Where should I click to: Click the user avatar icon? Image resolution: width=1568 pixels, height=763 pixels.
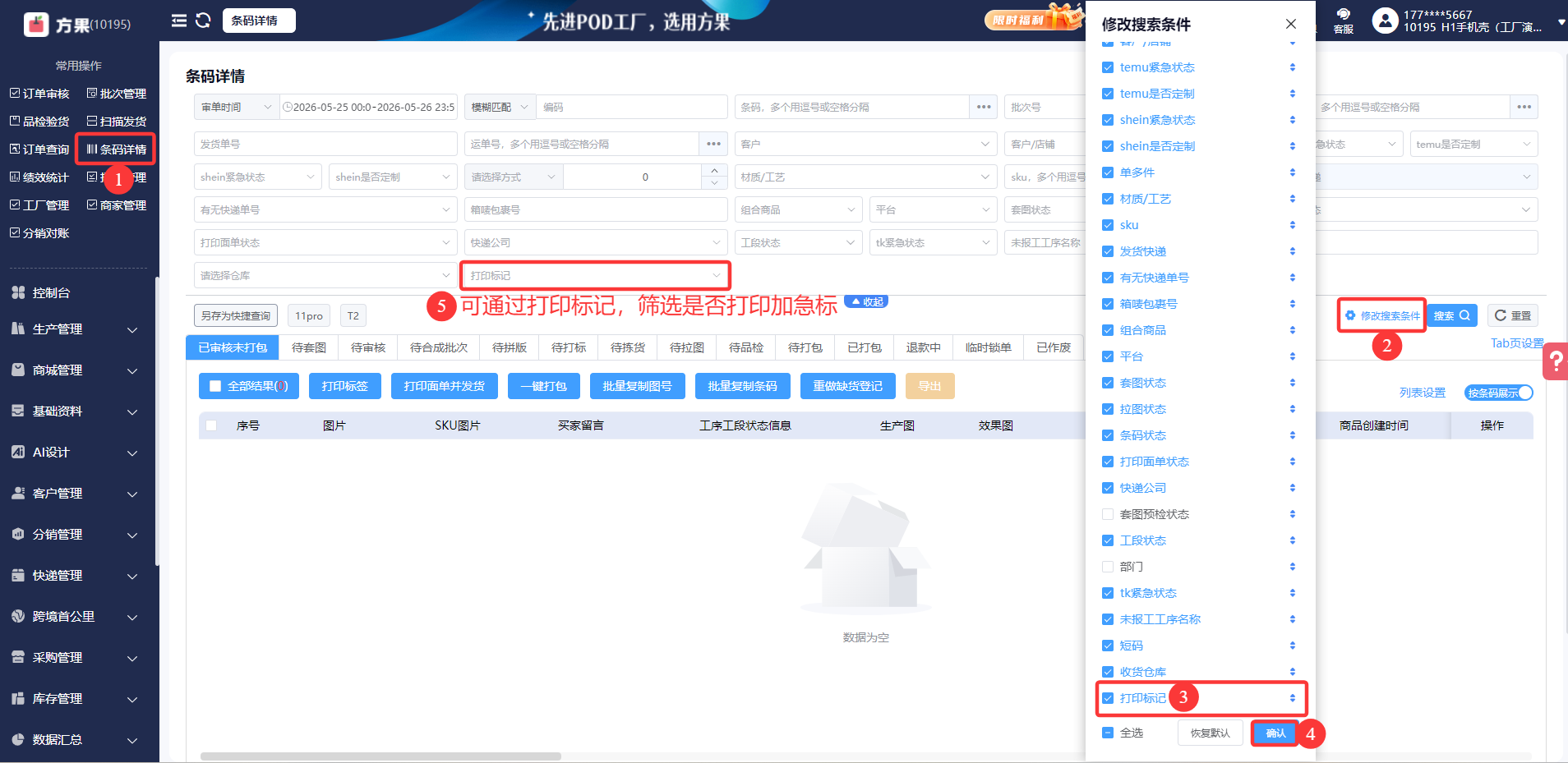[x=1385, y=21]
